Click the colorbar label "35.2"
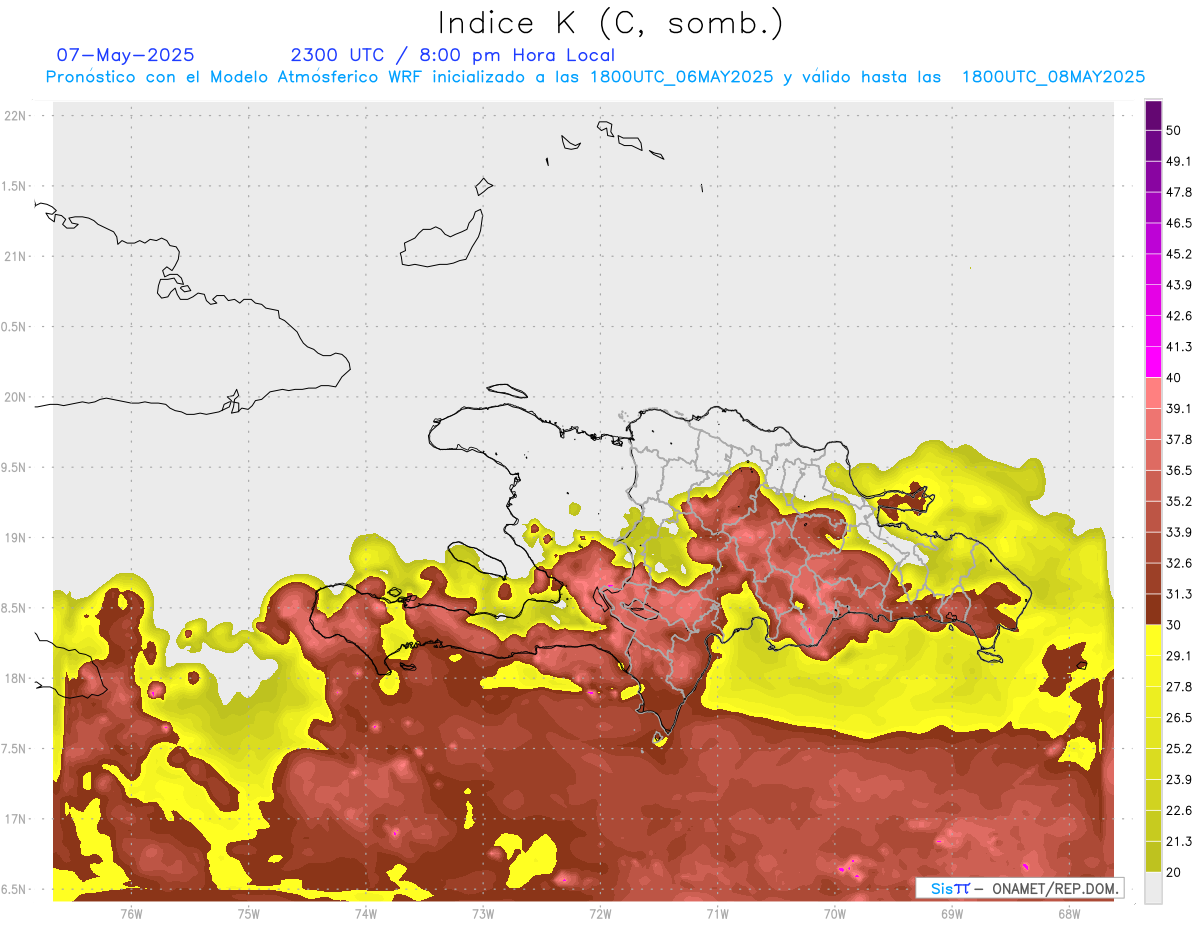This screenshot has width=1200, height=927. pos(1179,501)
